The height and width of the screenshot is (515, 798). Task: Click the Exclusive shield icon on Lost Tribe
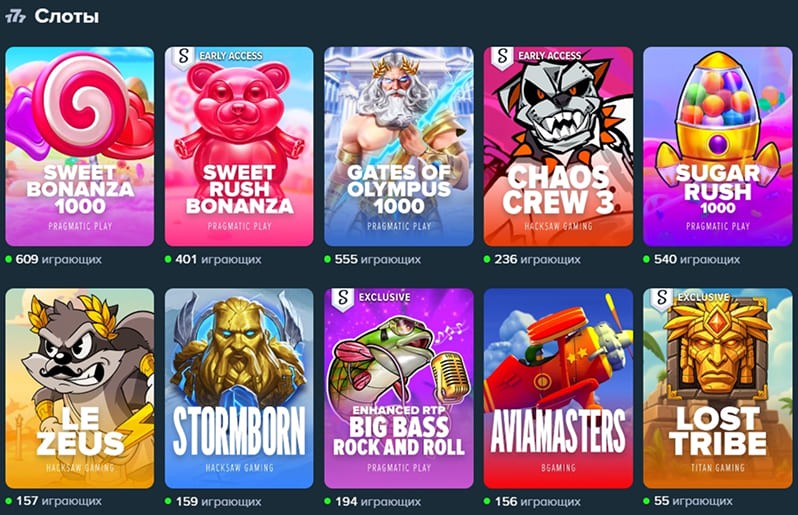(662, 298)
